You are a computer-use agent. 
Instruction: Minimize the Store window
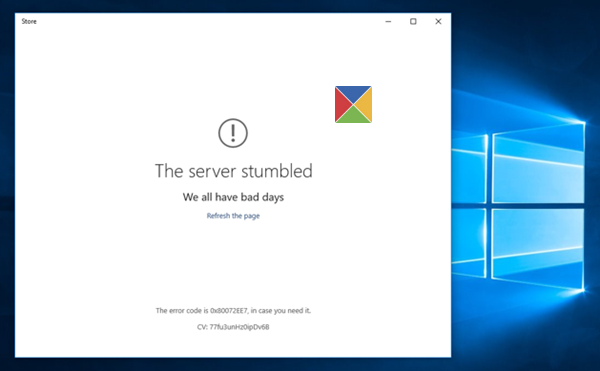[388, 21]
